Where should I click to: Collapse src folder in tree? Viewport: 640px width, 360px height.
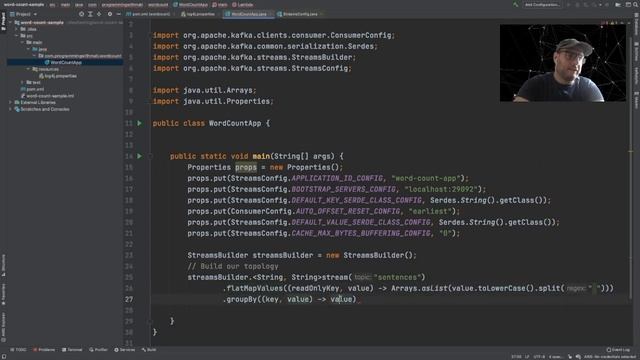[16, 36]
